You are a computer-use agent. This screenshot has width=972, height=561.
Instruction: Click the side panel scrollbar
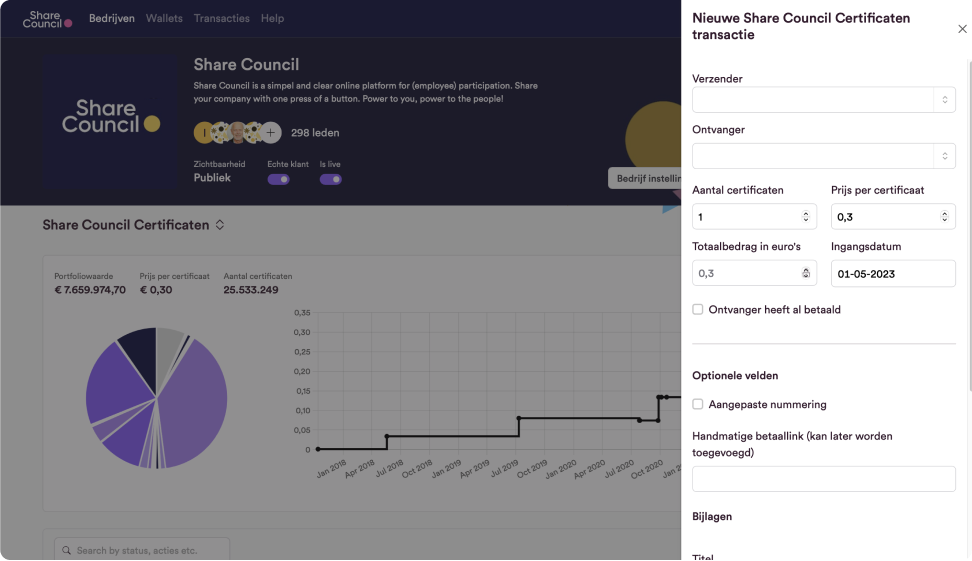pyautogui.click(x=970, y=226)
